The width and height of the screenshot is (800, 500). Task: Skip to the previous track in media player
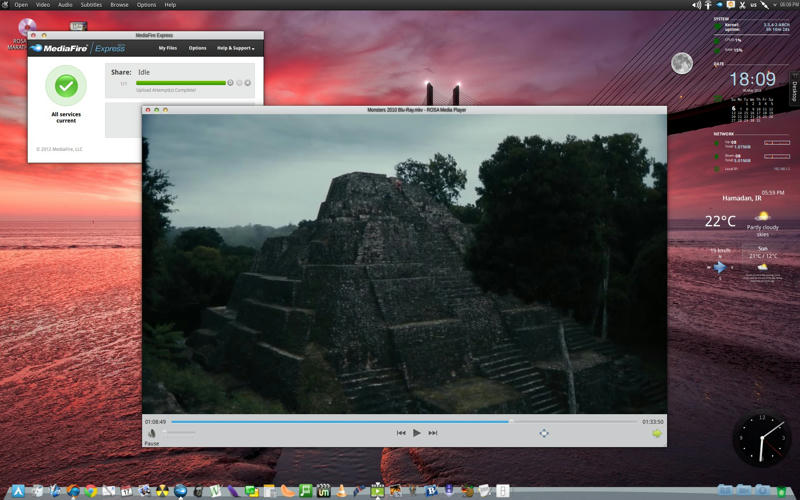point(401,433)
